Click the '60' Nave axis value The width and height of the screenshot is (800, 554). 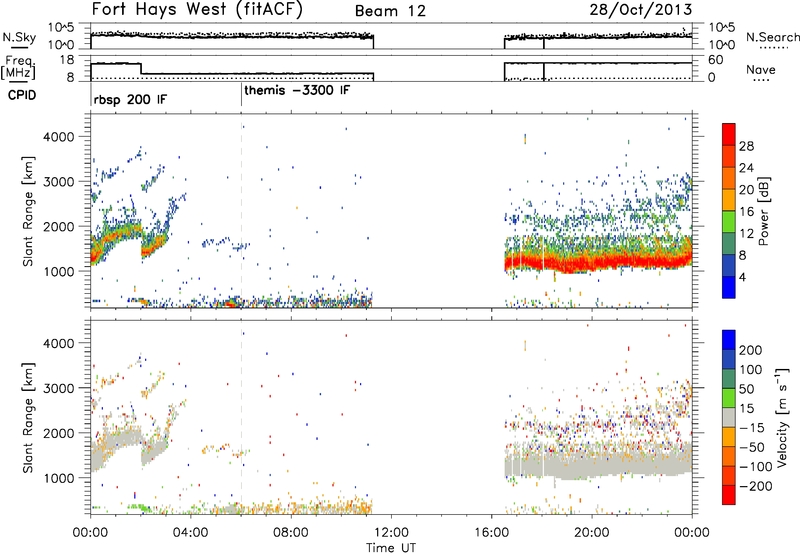click(x=716, y=60)
